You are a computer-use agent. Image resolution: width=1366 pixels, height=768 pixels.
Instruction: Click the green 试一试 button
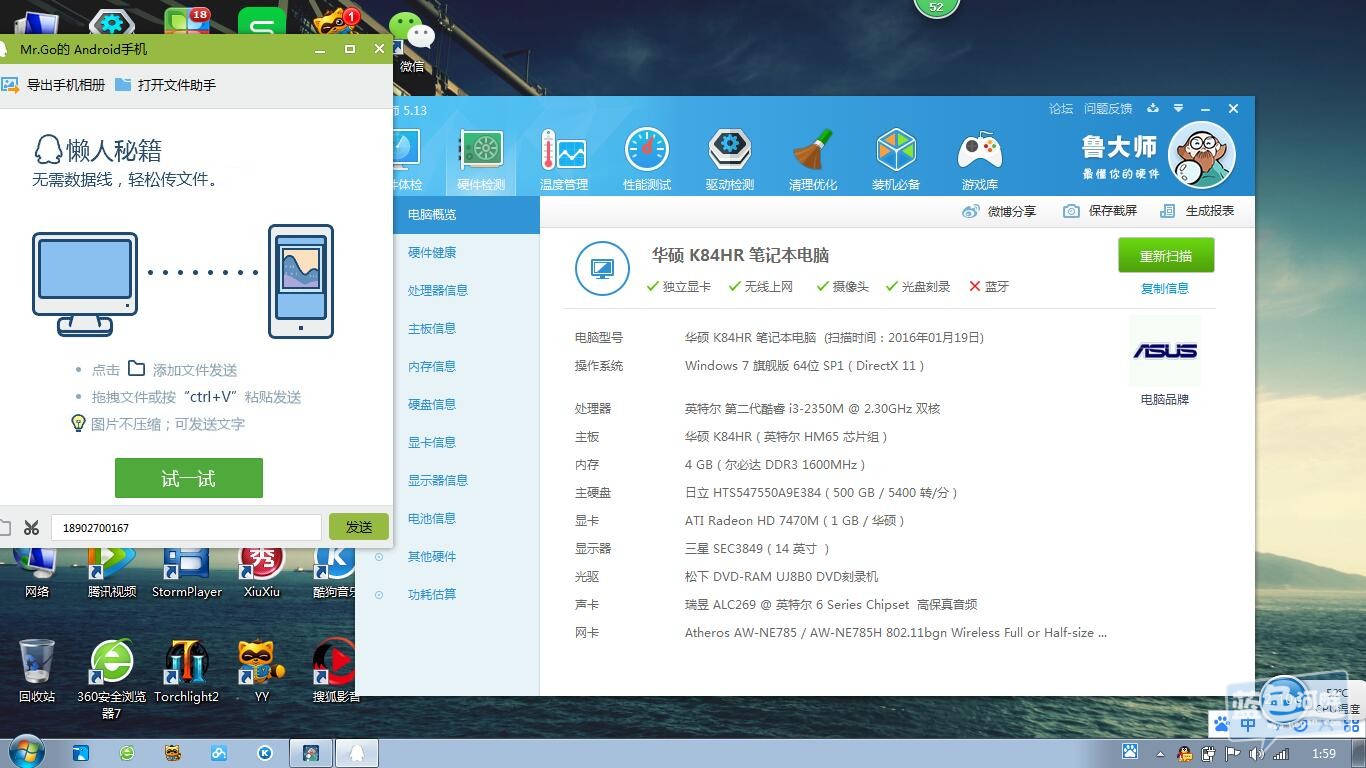(188, 478)
